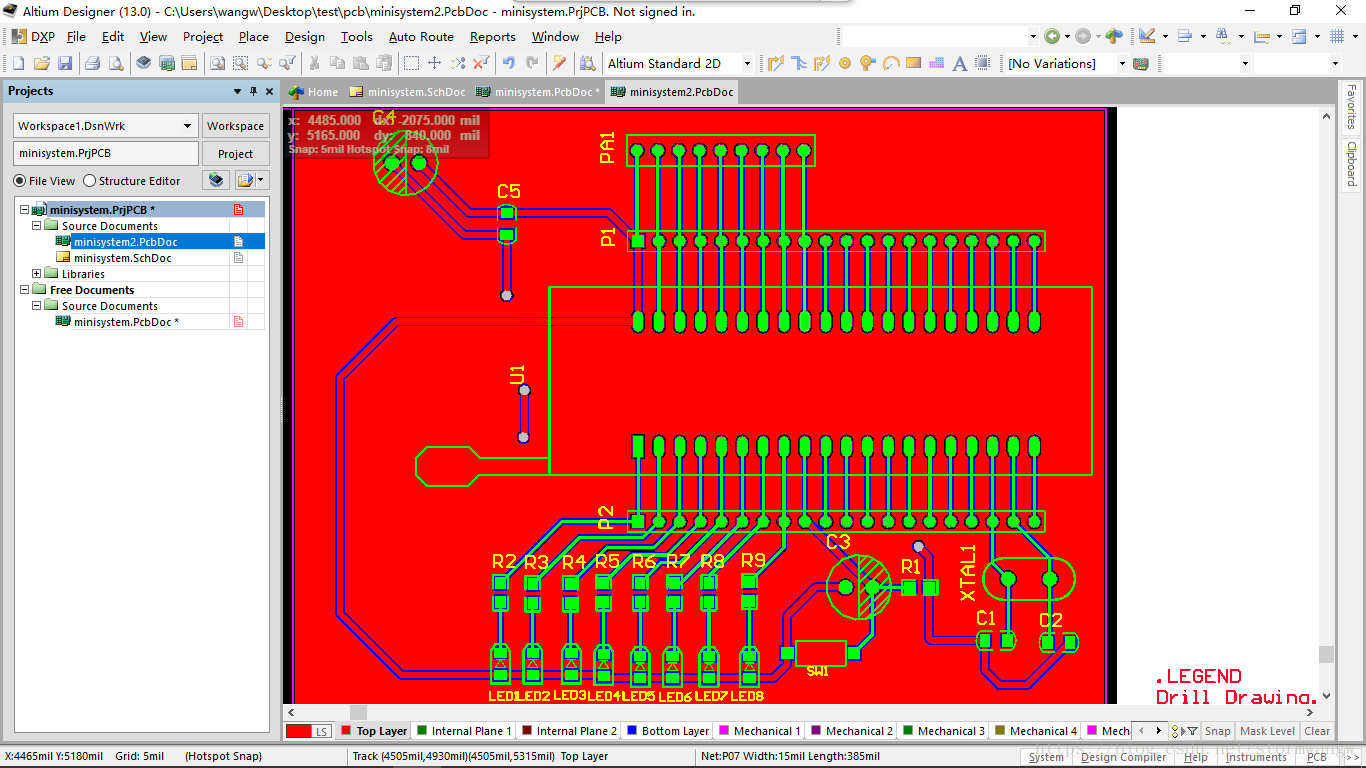The width and height of the screenshot is (1366, 768).
Task: Toggle Snap option in layer bar
Action: 1217,731
